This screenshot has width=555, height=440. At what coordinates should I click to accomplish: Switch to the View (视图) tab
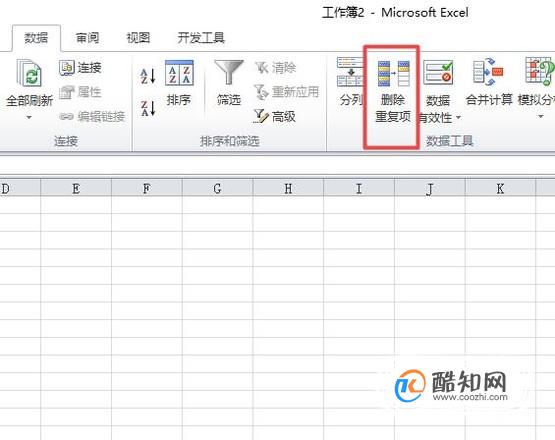(x=138, y=38)
